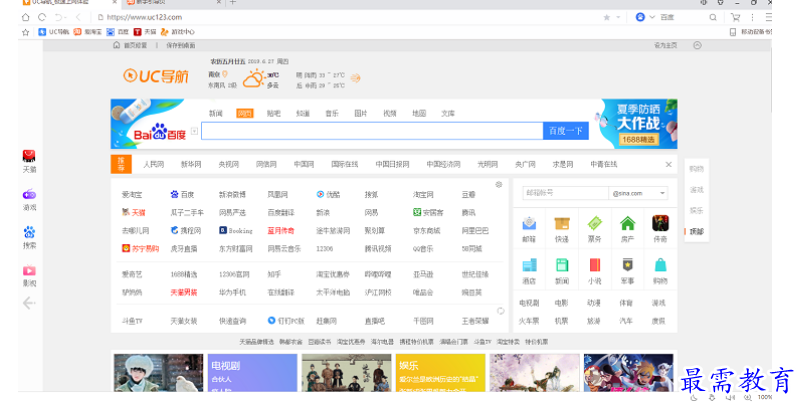Open the three-dot more options menu
802x412 pixels.
click(x=752, y=17)
